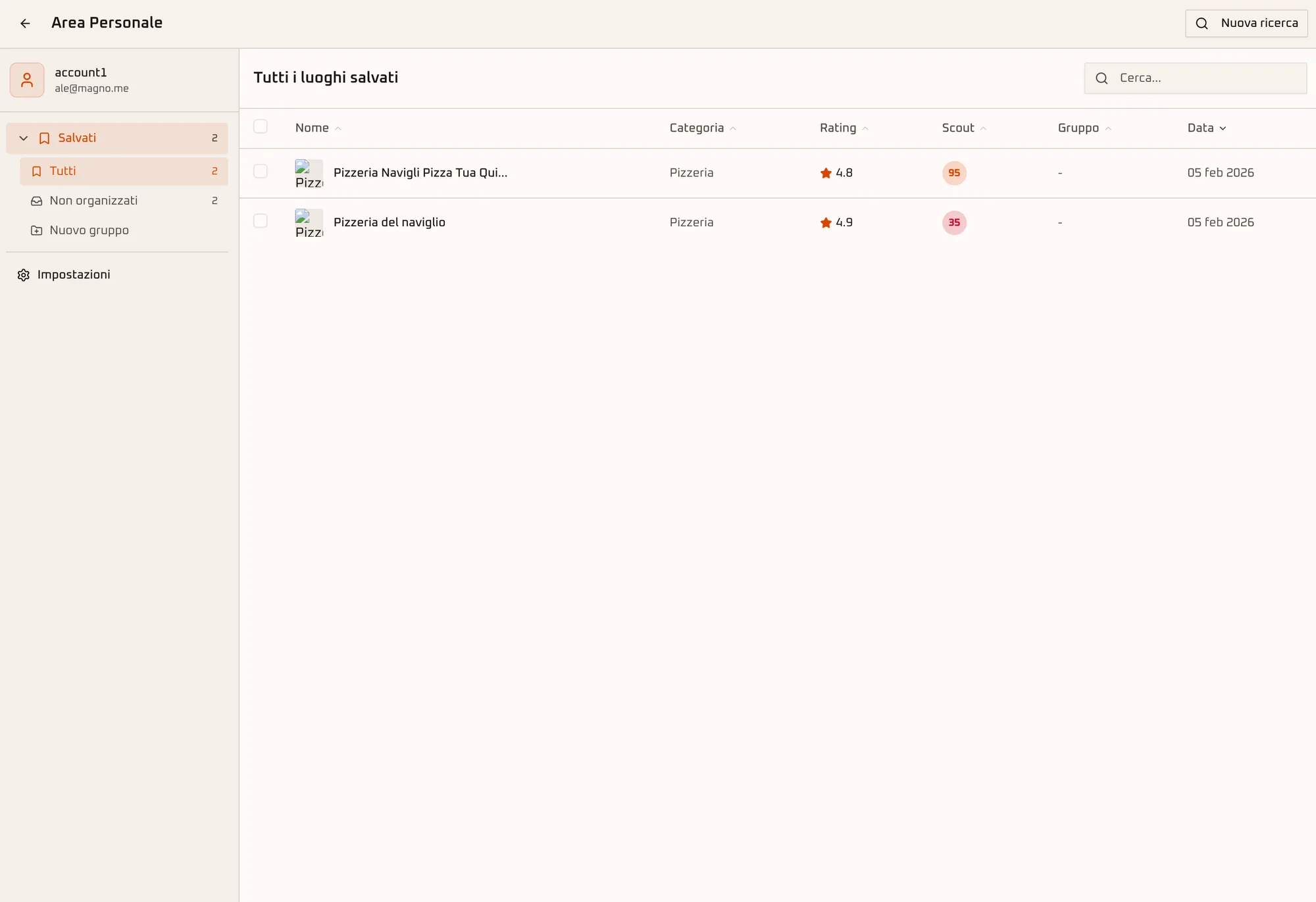Toggle the select-all checkbox in table header
This screenshot has height=902, width=1316.
[x=261, y=126]
